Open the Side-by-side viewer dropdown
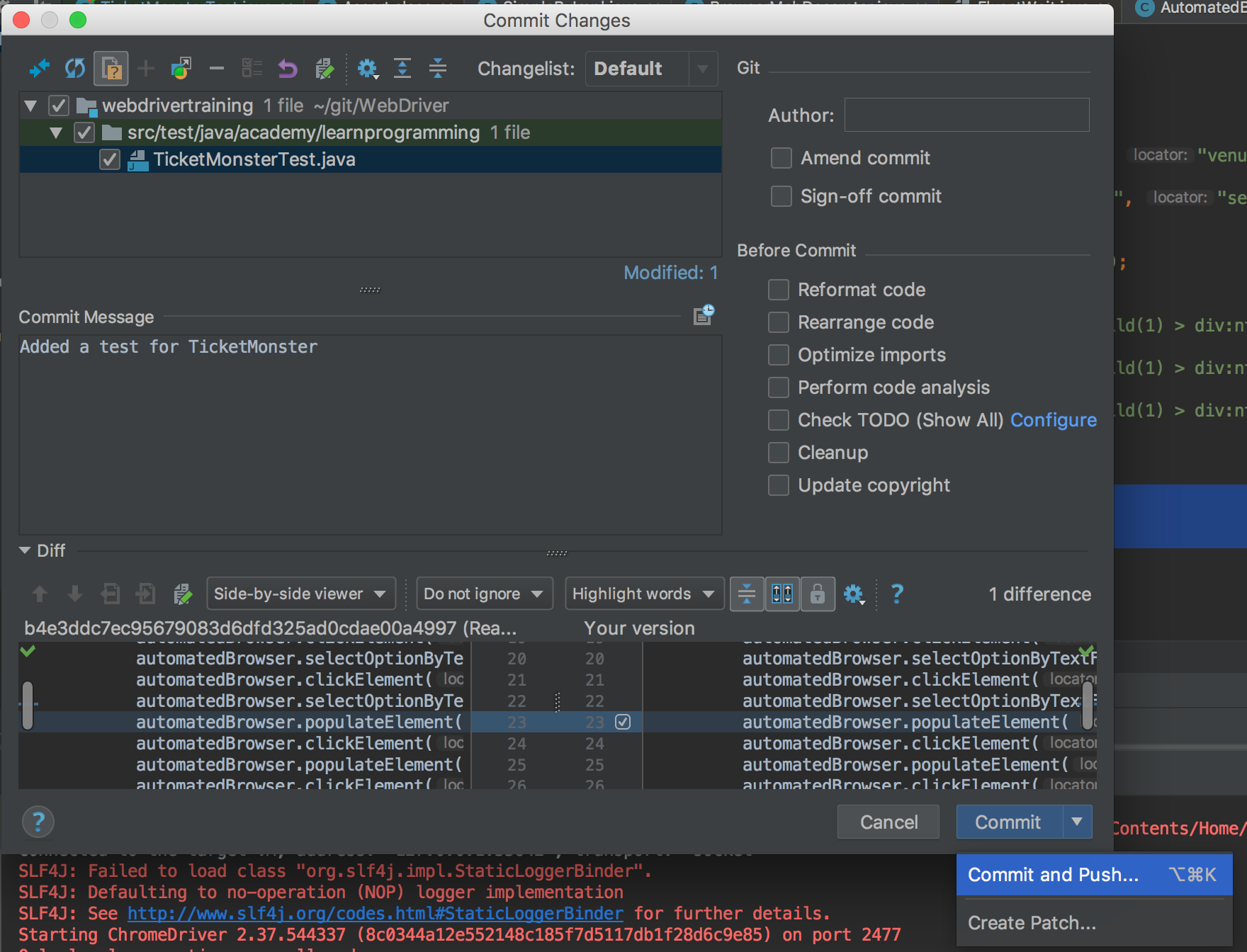 (x=300, y=594)
